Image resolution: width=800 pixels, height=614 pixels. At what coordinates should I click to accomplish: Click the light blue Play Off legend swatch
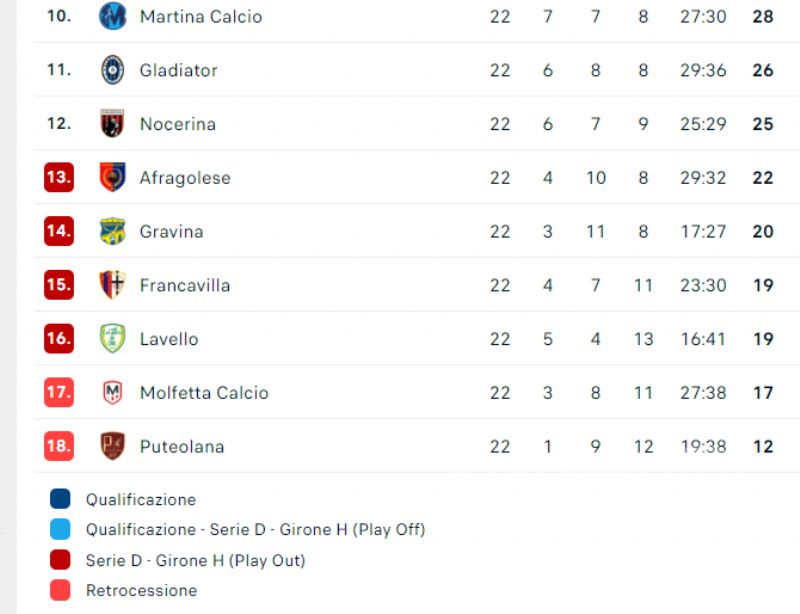[60, 529]
